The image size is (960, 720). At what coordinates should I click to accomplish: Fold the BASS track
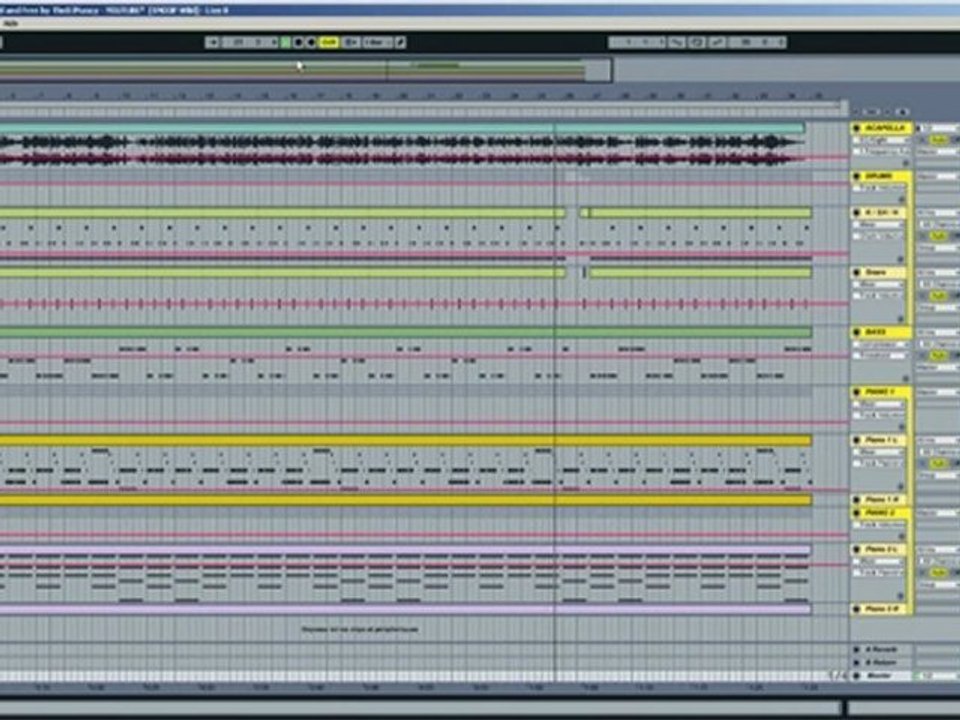pos(856,332)
